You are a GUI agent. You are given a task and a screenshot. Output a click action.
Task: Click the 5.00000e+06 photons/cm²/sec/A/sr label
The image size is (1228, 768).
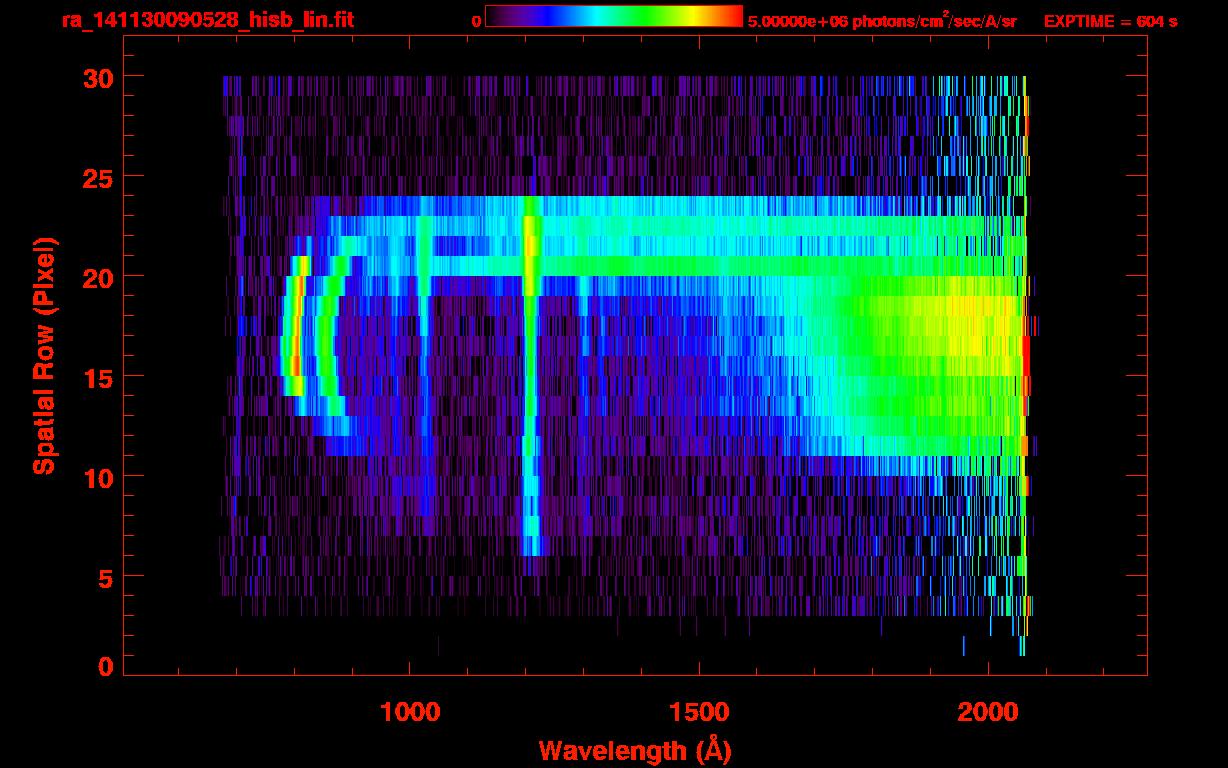tap(882, 21)
